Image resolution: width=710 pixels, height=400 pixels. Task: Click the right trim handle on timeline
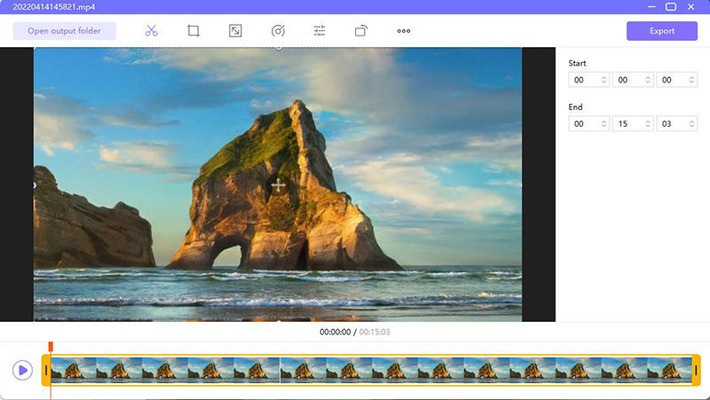[x=695, y=371]
